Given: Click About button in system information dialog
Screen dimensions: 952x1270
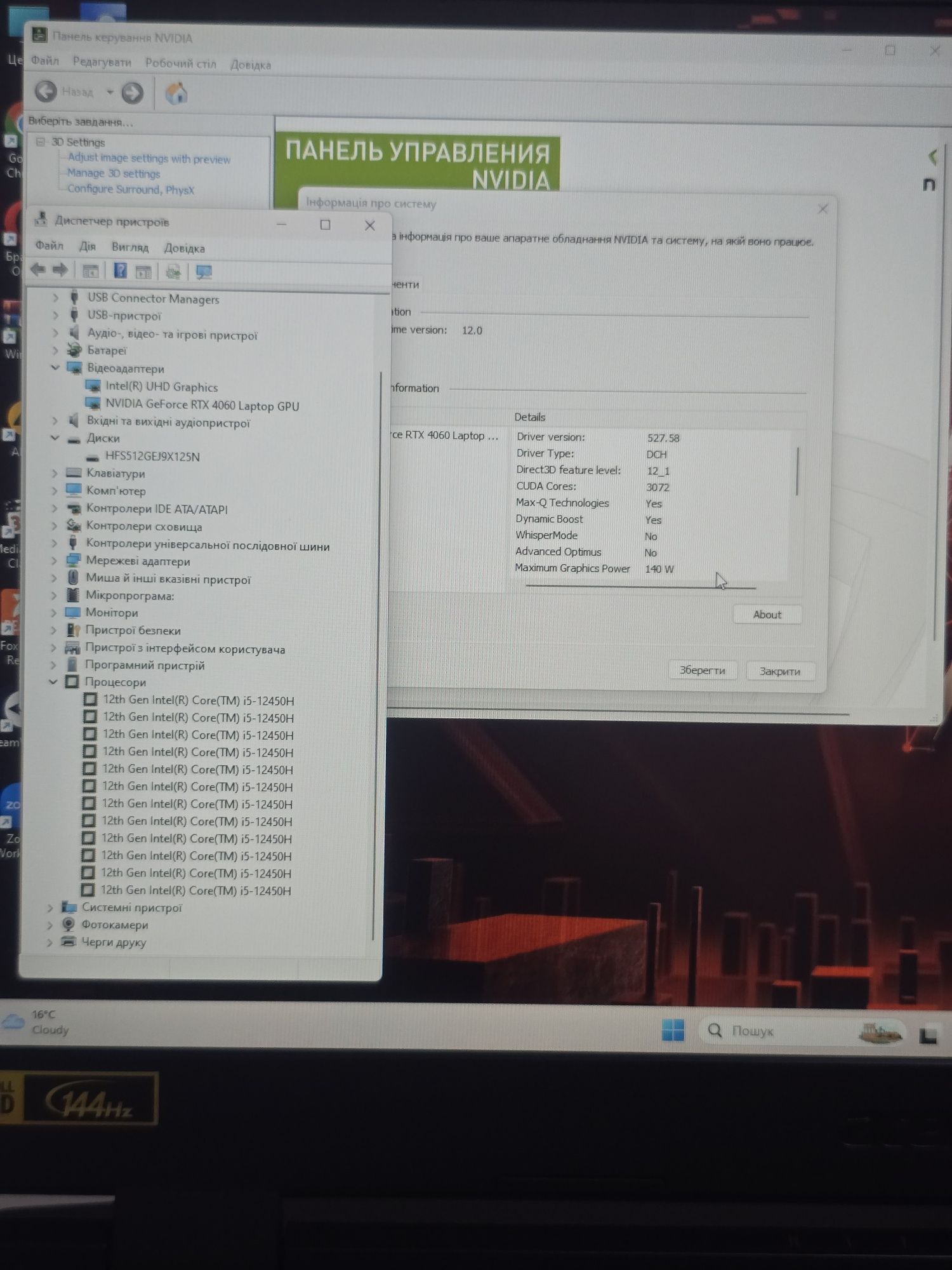Looking at the screenshot, I should pyautogui.click(x=767, y=615).
